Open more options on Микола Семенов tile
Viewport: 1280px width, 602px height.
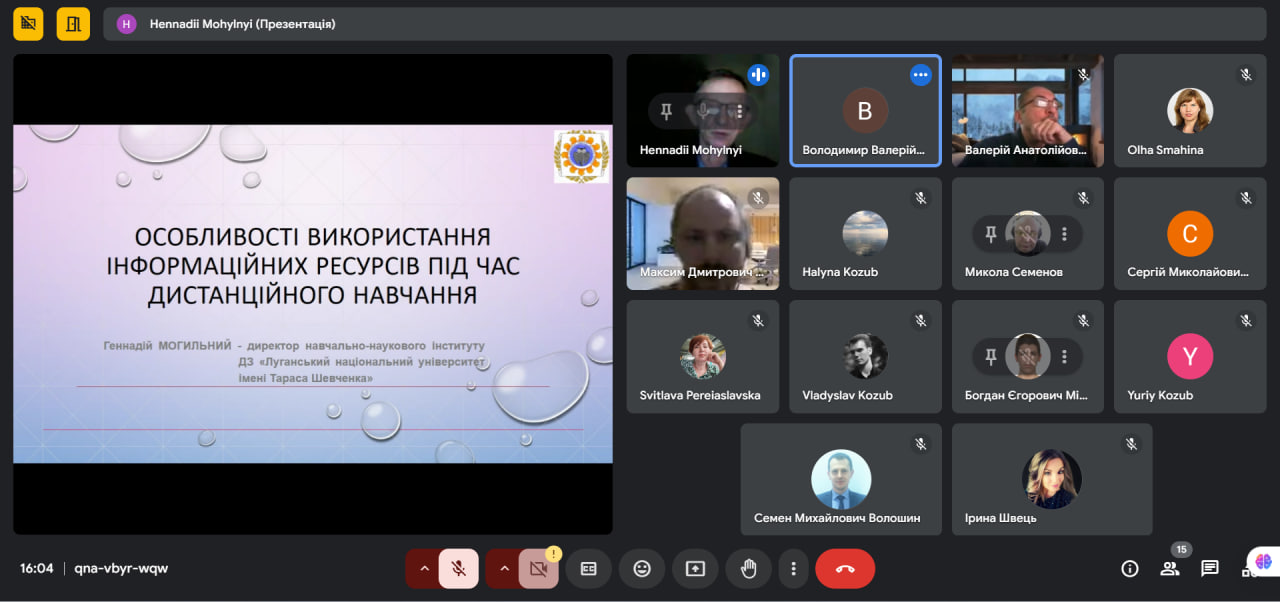(1065, 234)
